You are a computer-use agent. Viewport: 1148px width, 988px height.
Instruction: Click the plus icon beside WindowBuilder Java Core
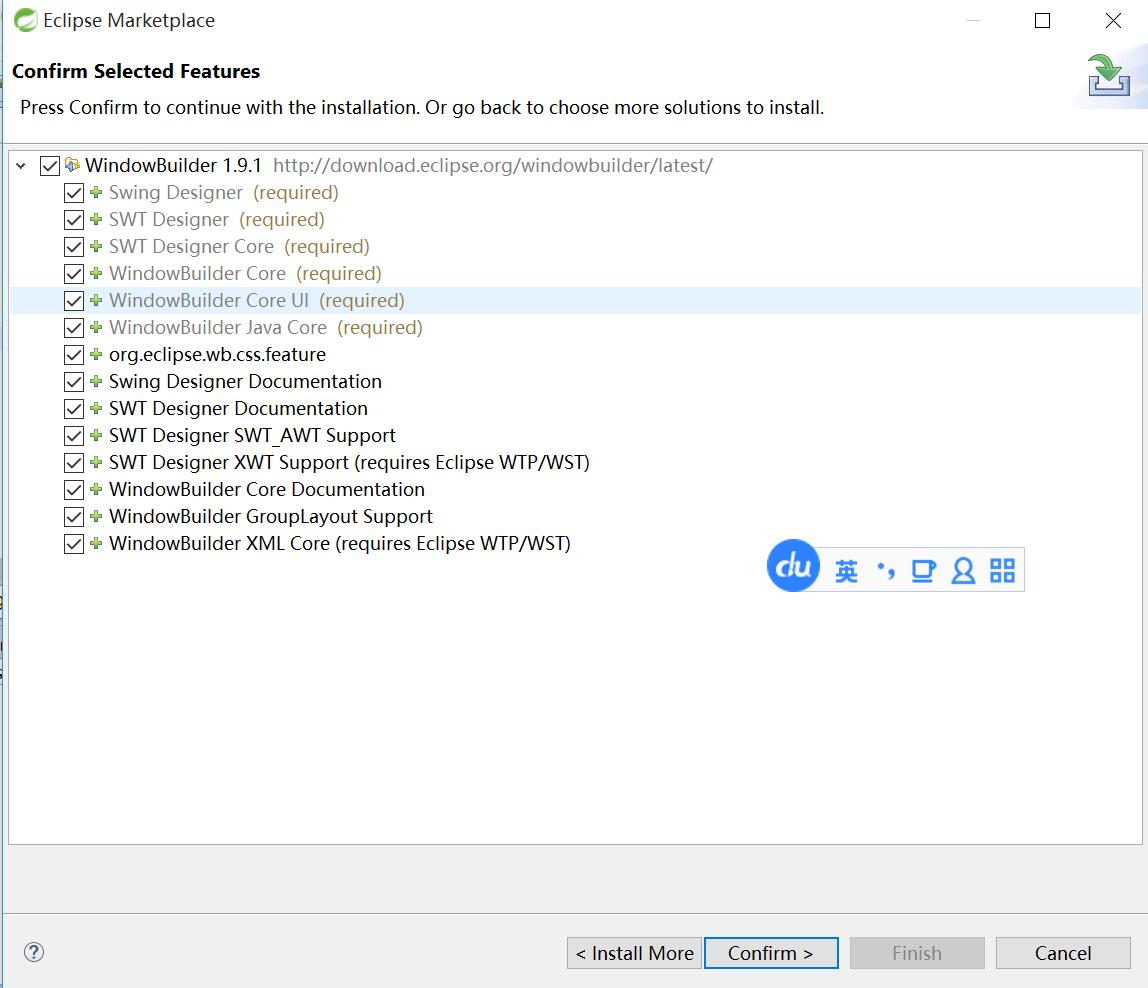tap(96, 327)
